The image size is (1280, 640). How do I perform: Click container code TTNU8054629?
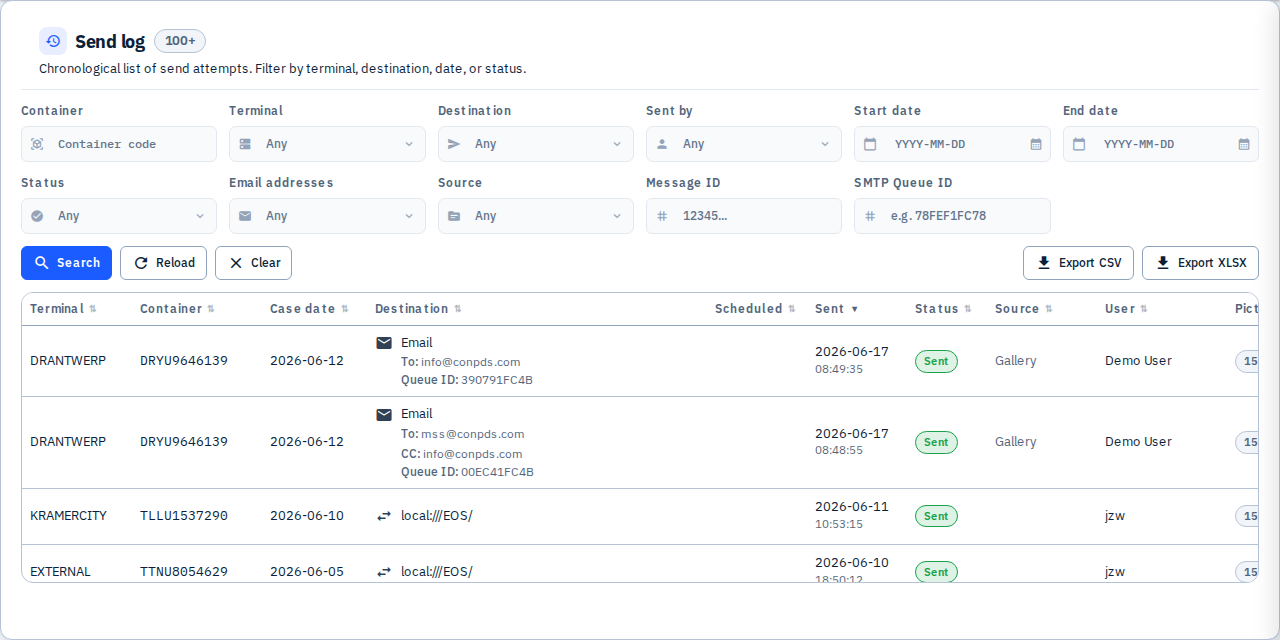(184, 572)
